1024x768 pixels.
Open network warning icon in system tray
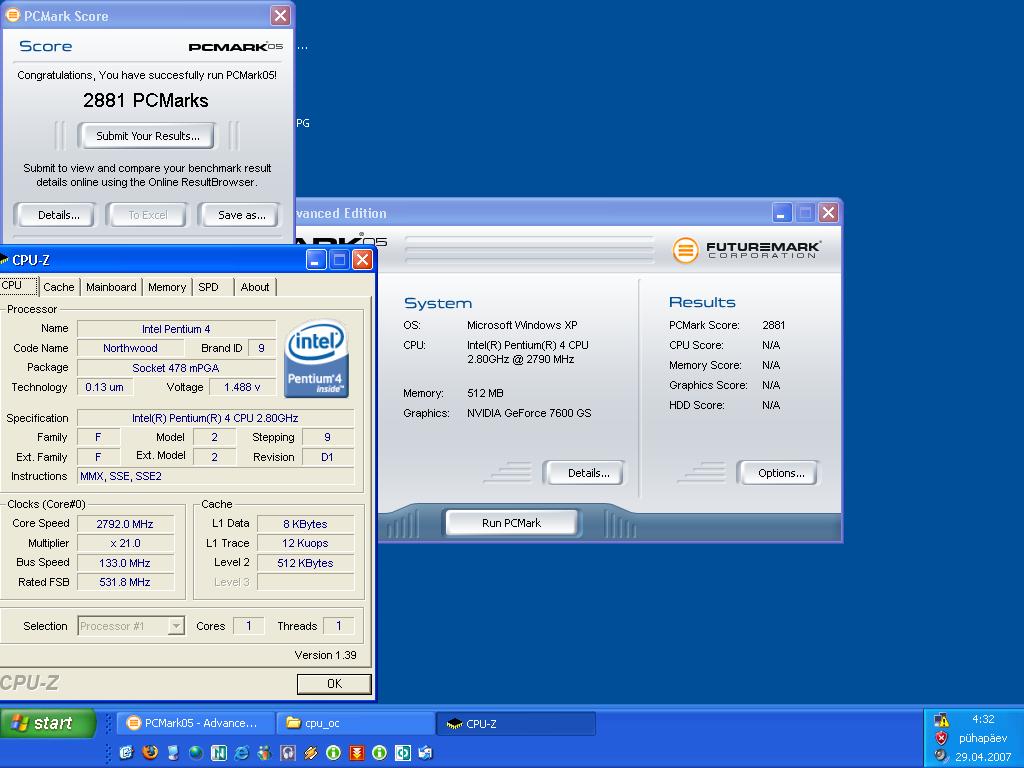pyautogui.click(x=941, y=720)
